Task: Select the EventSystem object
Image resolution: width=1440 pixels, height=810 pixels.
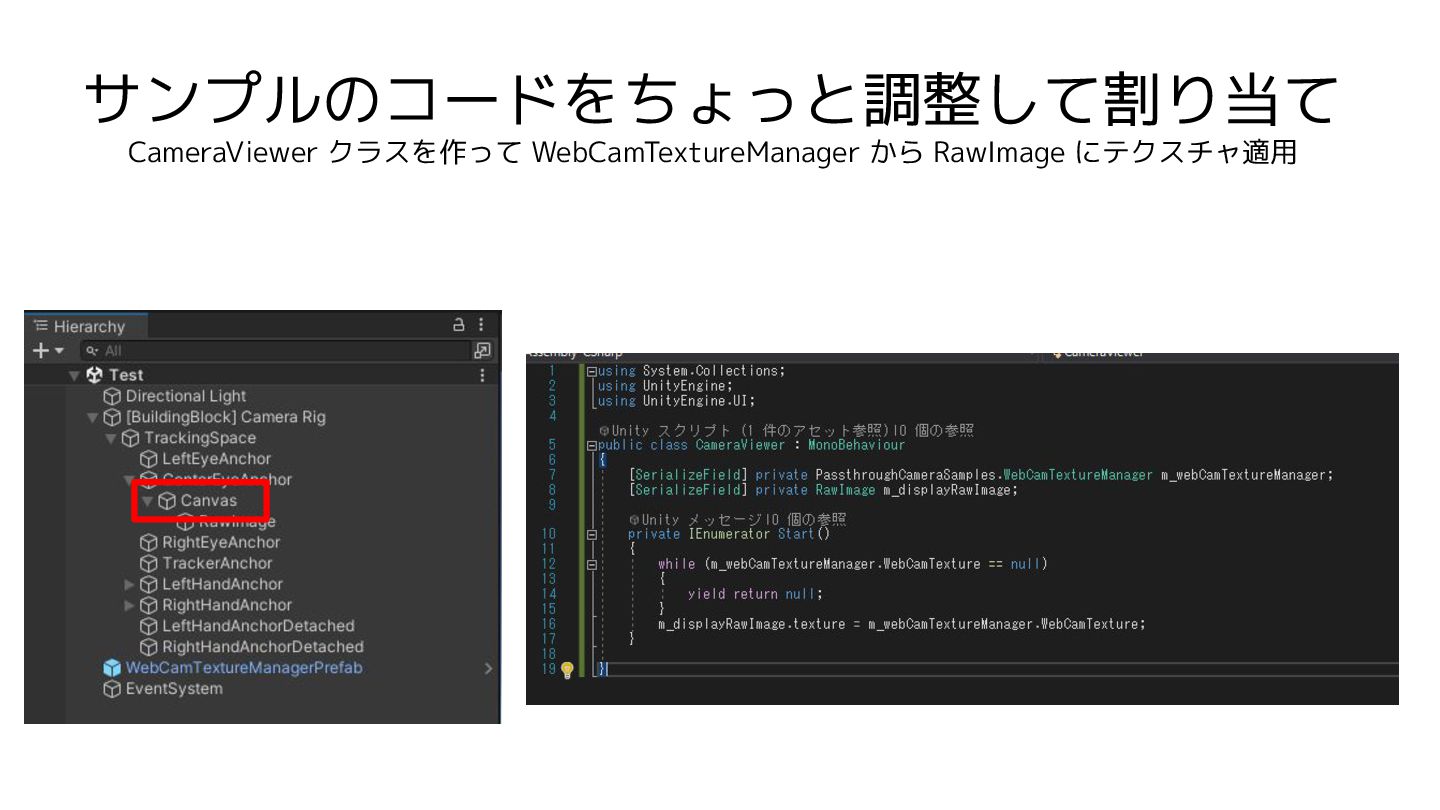Action: tap(174, 688)
